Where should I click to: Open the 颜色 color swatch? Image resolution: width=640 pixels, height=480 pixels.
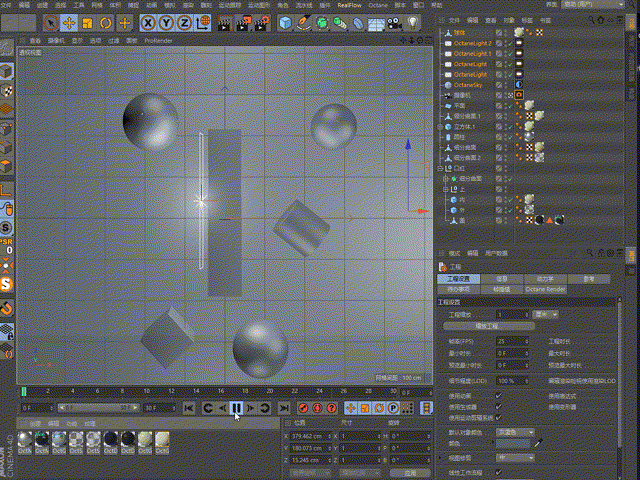click(x=513, y=443)
